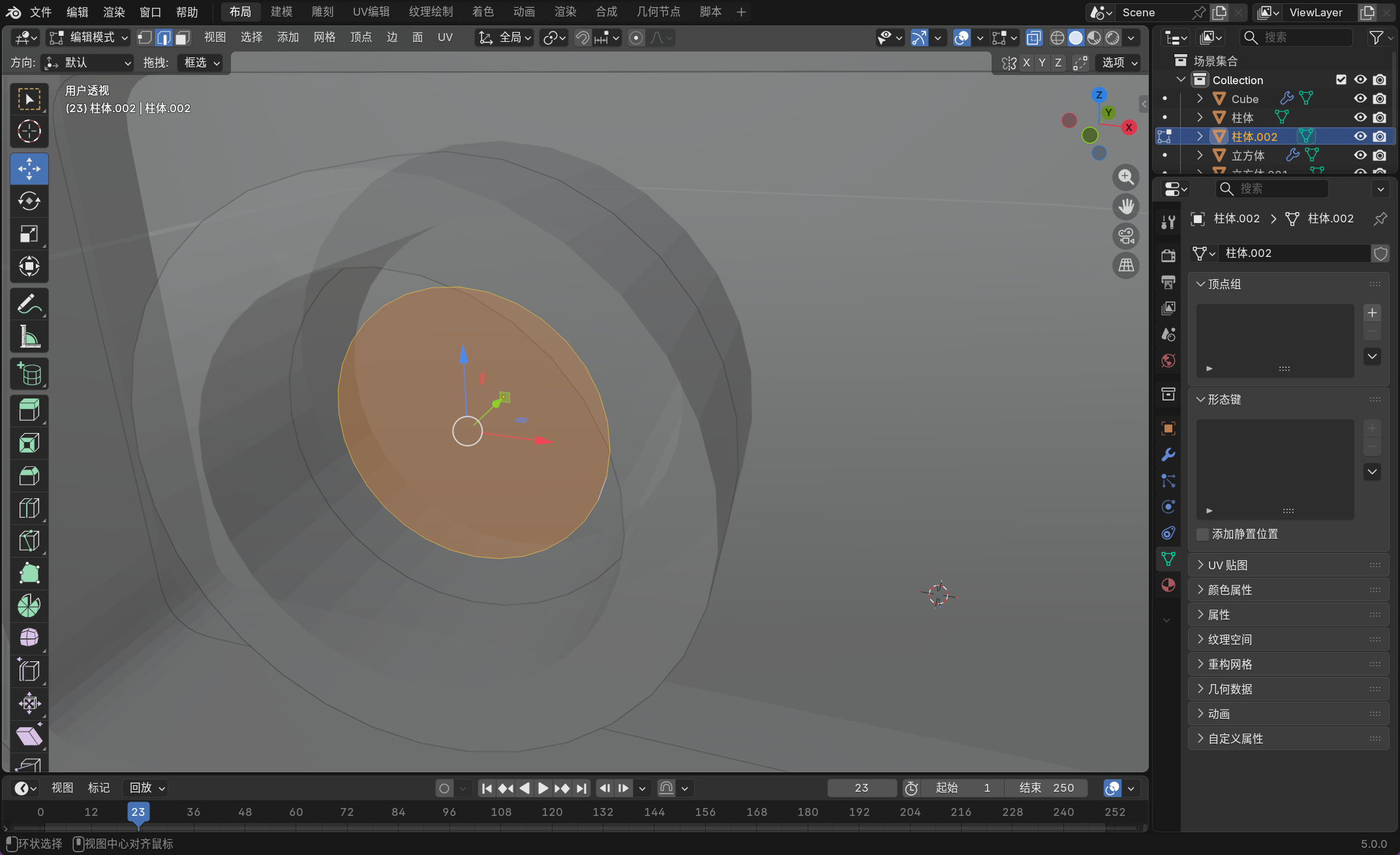Select the Bevel tool
Image resolution: width=1400 pixels, height=855 pixels.
coord(29,475)
